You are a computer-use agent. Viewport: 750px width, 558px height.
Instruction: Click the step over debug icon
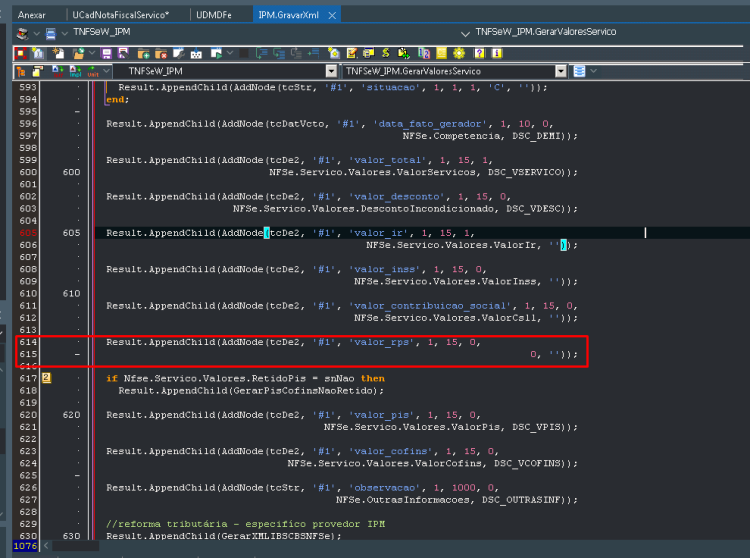(261, 53)
